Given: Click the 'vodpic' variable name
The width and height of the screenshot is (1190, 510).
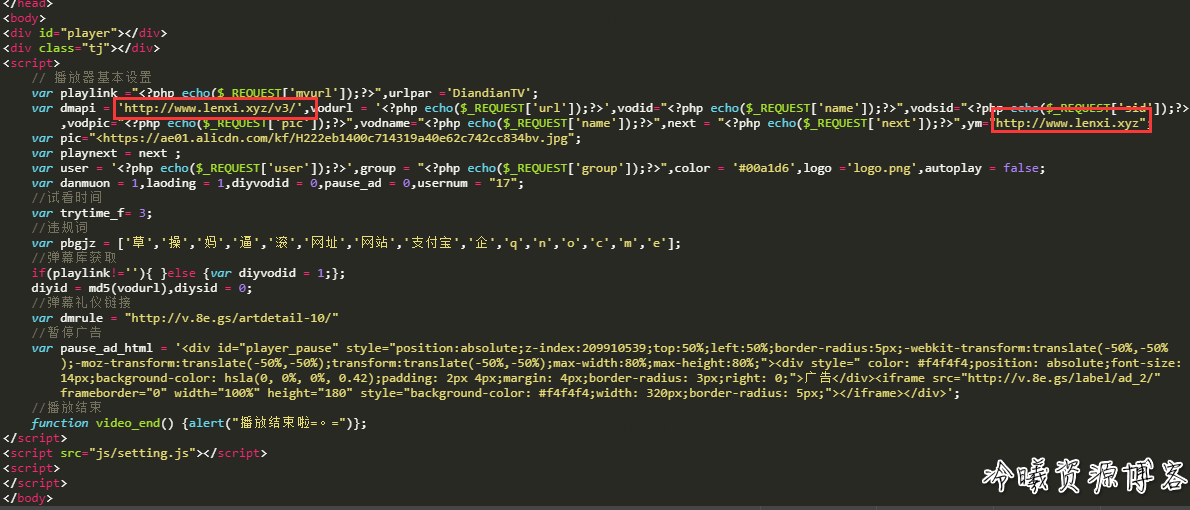Looking at the screenshot, I should [90, 123].
